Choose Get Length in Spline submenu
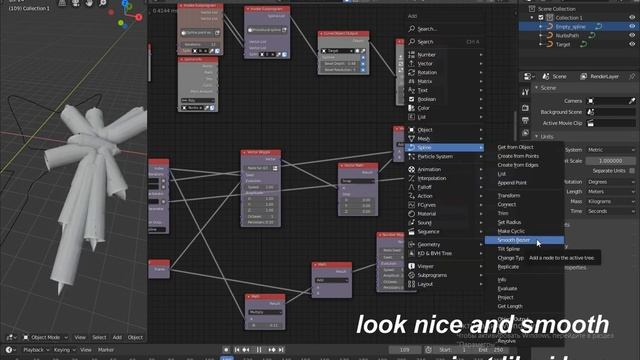Viewport: 640px width, 360px height. tap(524, 306)
